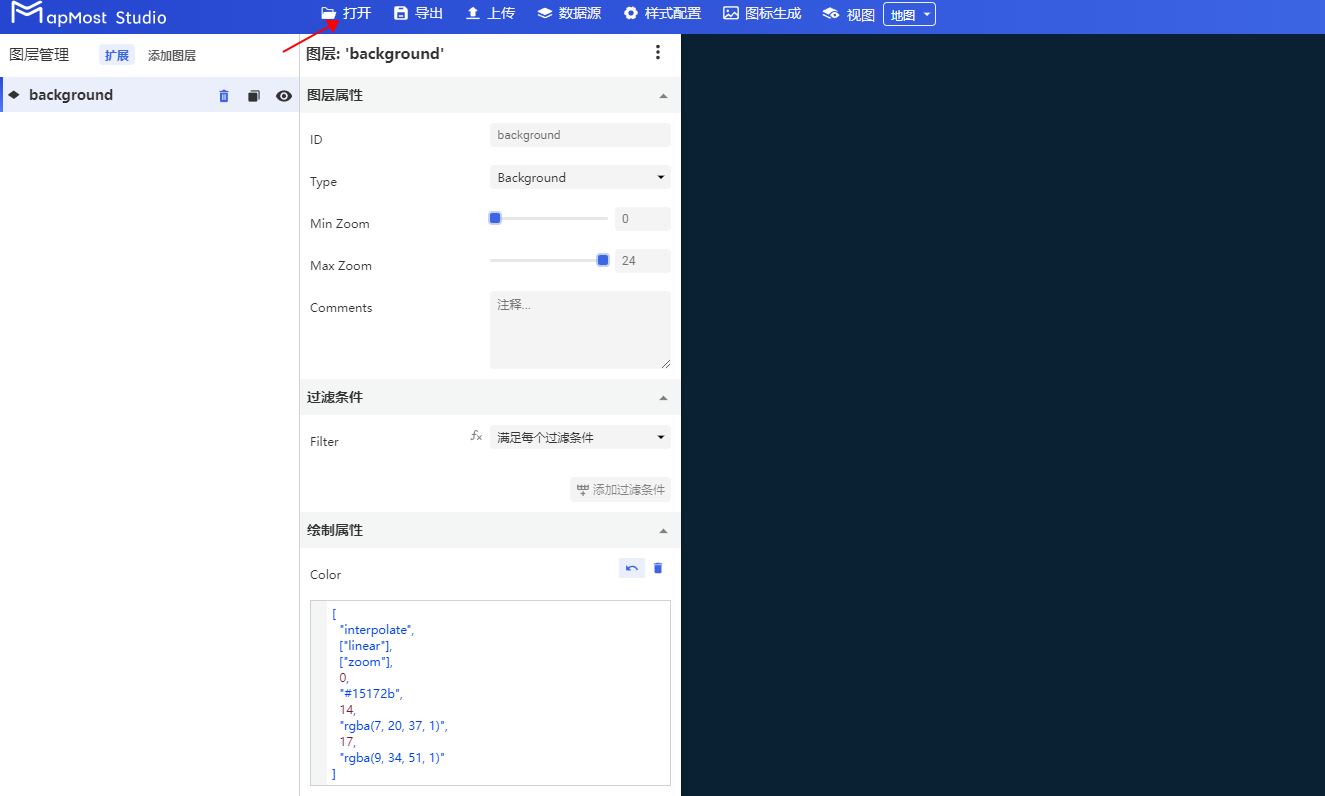Click the MapMost Studio logo
The height and width of the screenshot is (796, 1325).
point(88,14)
